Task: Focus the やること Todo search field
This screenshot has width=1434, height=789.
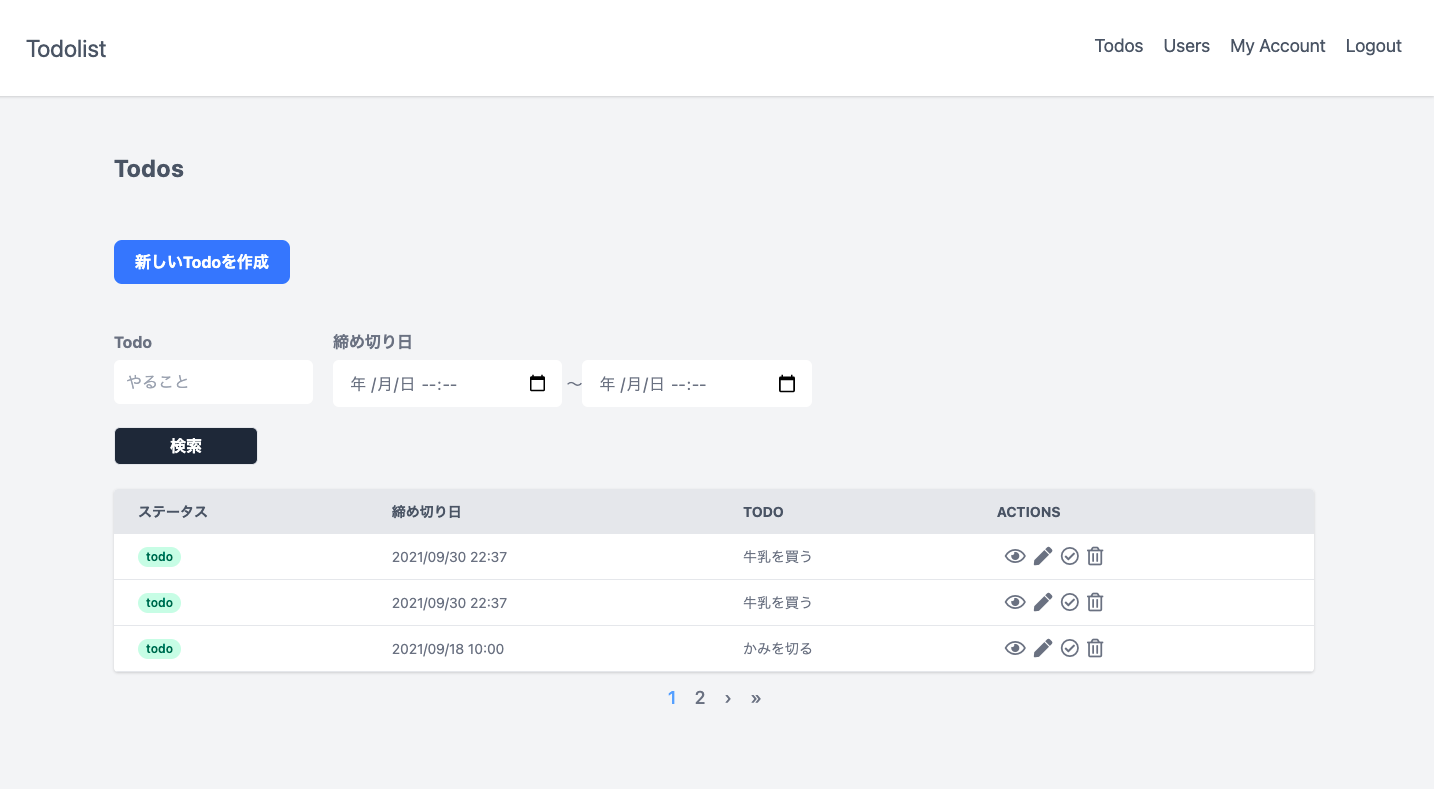Action: [x=213, y=382]
